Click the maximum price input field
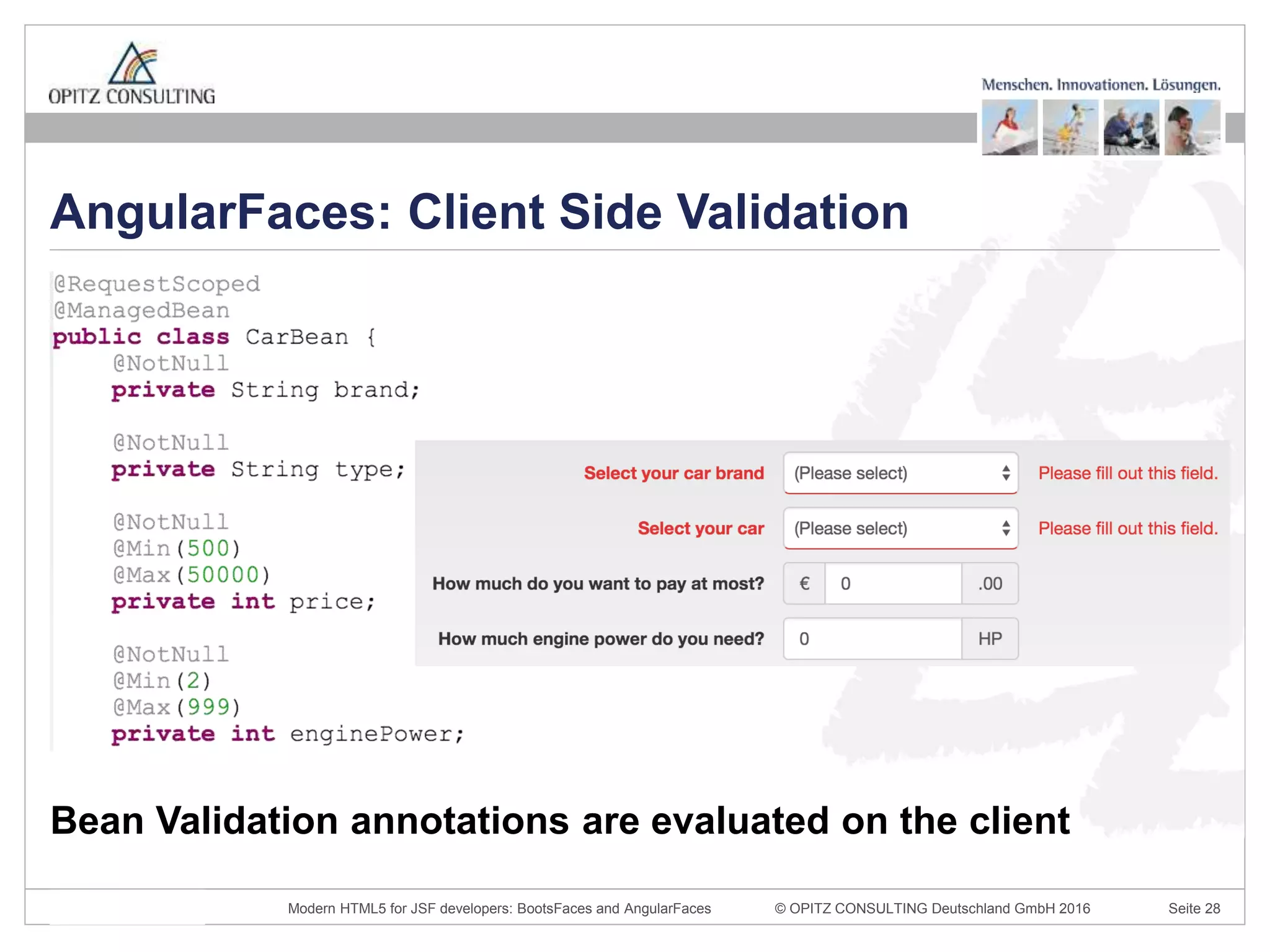The height and width of the screenshot is (952, 1270). tap(893, 583)
